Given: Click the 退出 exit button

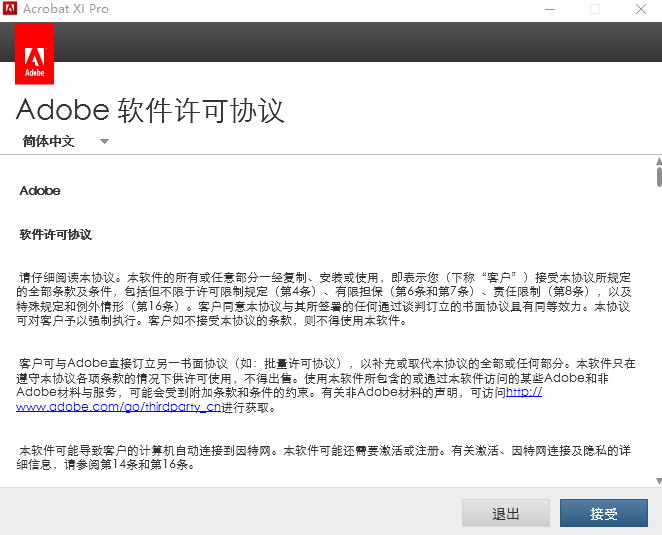Looking at the screenshot, I should point(506,513).
